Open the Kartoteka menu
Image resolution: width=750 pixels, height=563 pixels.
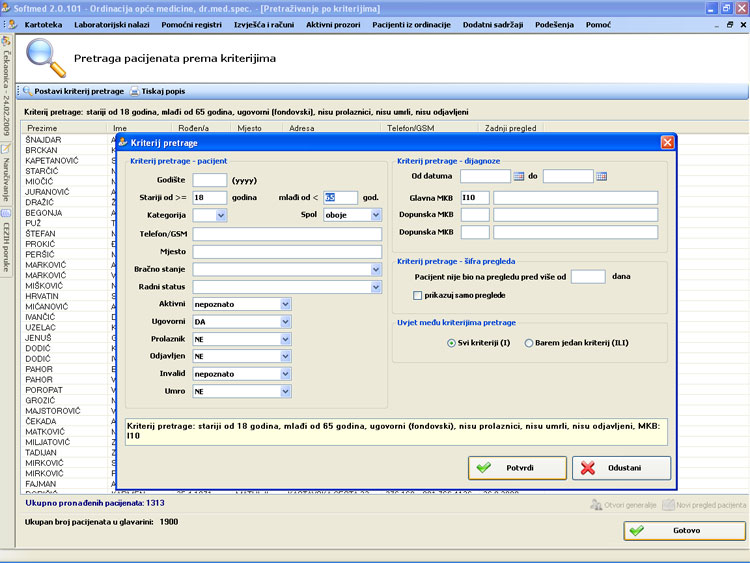point(50,24)
